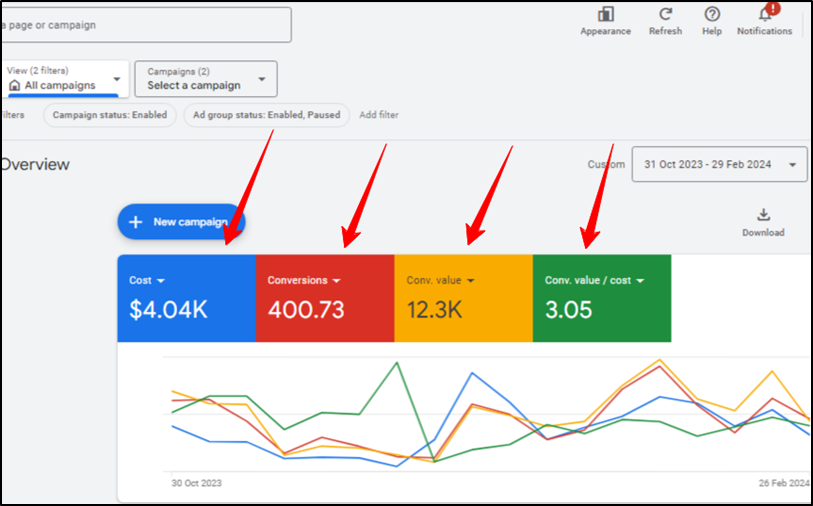Open the Appearance settings icon
Image resolution: width=813 pixels, height=506 pixels.
point(606,15)
